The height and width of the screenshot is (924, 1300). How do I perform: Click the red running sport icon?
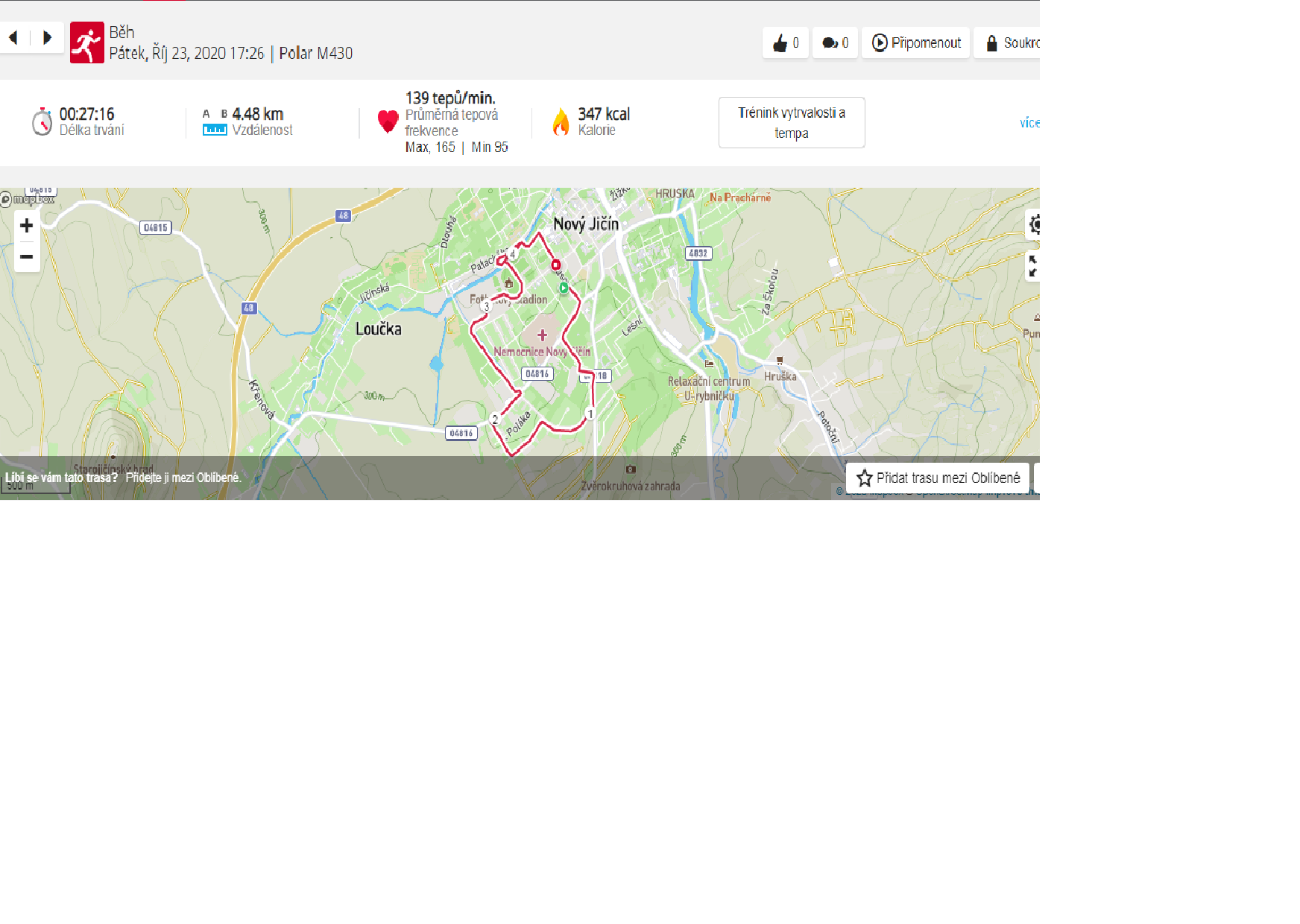[87, 42]
